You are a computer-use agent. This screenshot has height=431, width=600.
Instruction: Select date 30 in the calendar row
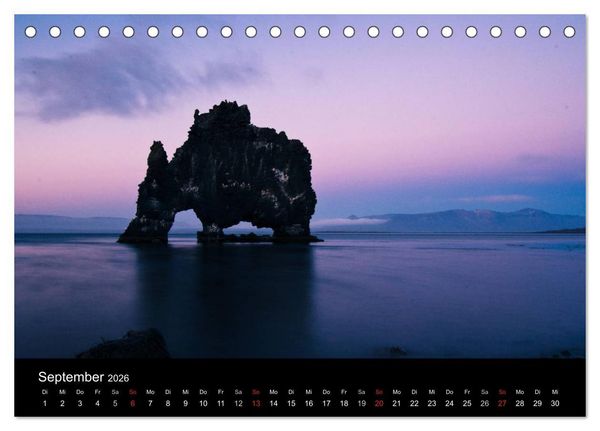click(x=555, y=403)
